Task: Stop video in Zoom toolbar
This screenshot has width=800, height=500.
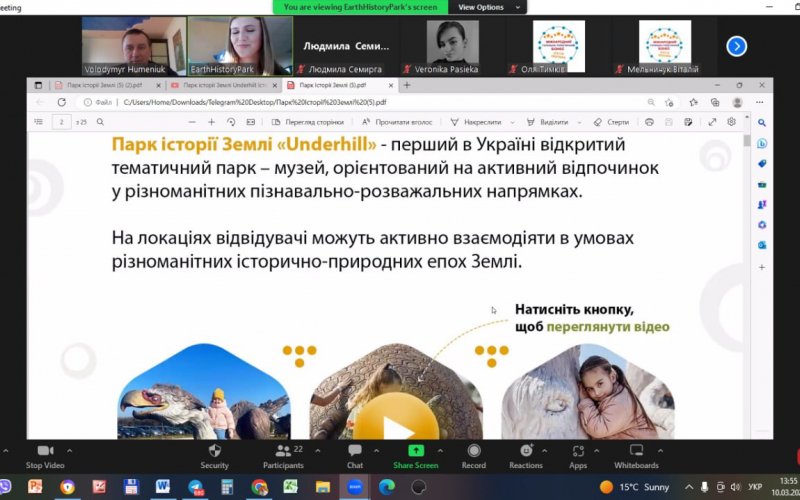Action: [x=45, y=457]
